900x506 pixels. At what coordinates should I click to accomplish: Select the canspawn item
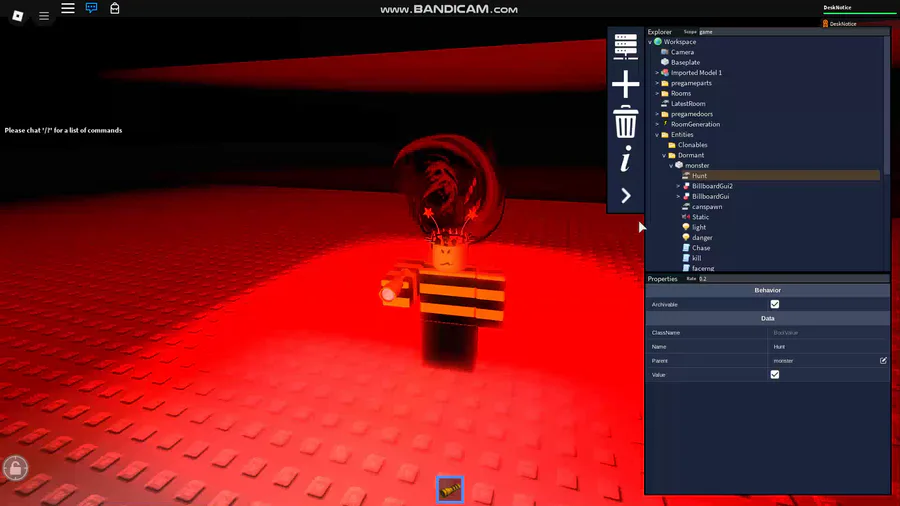click(707, 207)
